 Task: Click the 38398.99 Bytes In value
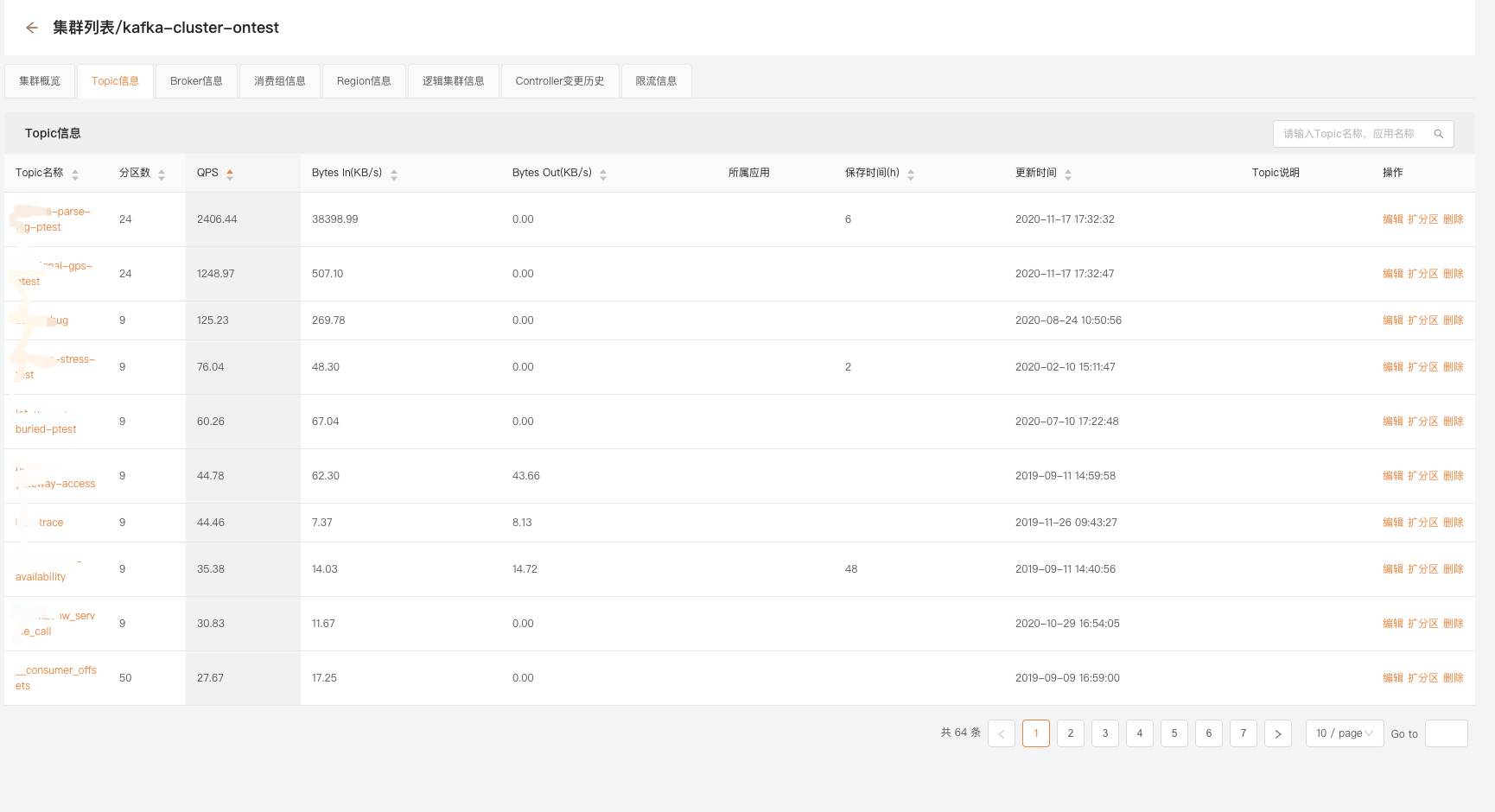[335, 219]
